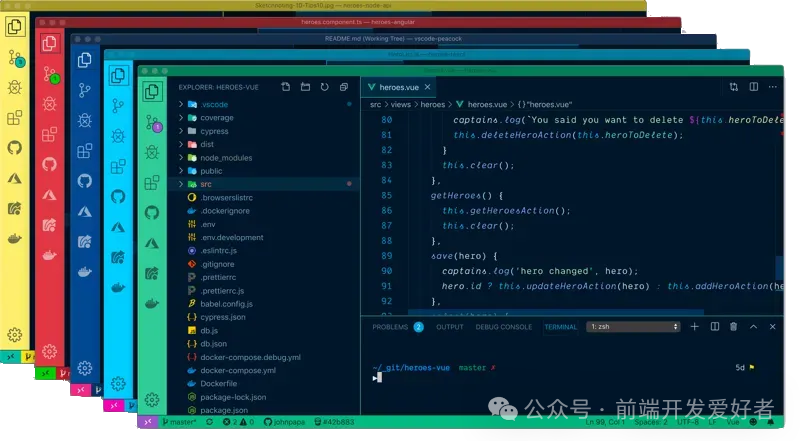
Task: Collapse all folders in Explorer
Action: pos(343,87)
